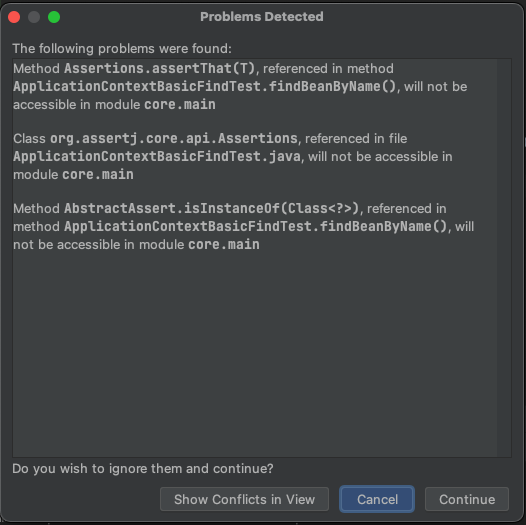Select the Assertions.assertThat(T) method text
The image size is (526, 525).
pyautogui.click(x=159, y=68)
